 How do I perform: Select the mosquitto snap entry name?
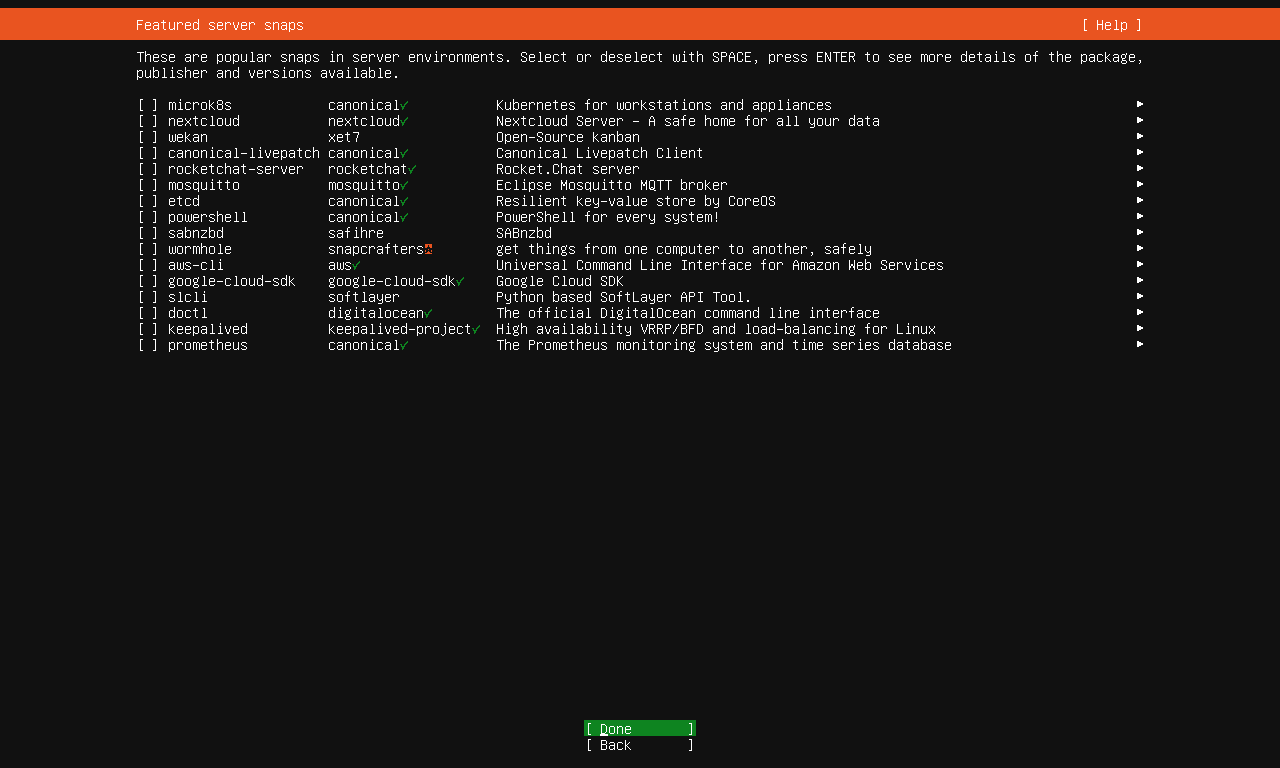click(204, 185)
